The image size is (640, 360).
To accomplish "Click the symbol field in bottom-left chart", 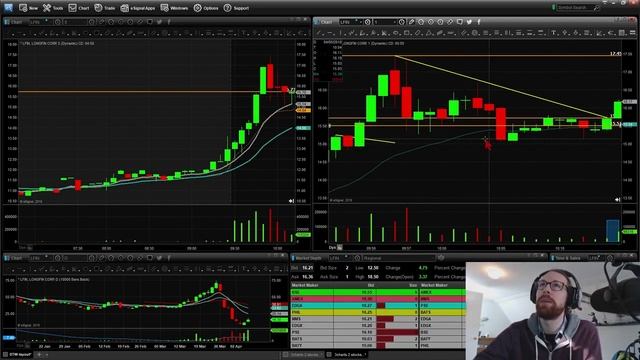I will pos(40,258).
